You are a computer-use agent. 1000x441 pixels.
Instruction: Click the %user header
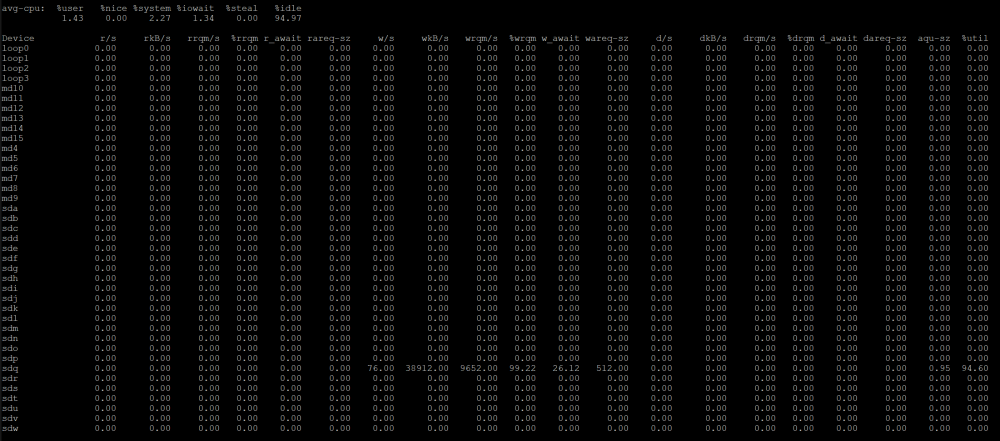(70, 8)
